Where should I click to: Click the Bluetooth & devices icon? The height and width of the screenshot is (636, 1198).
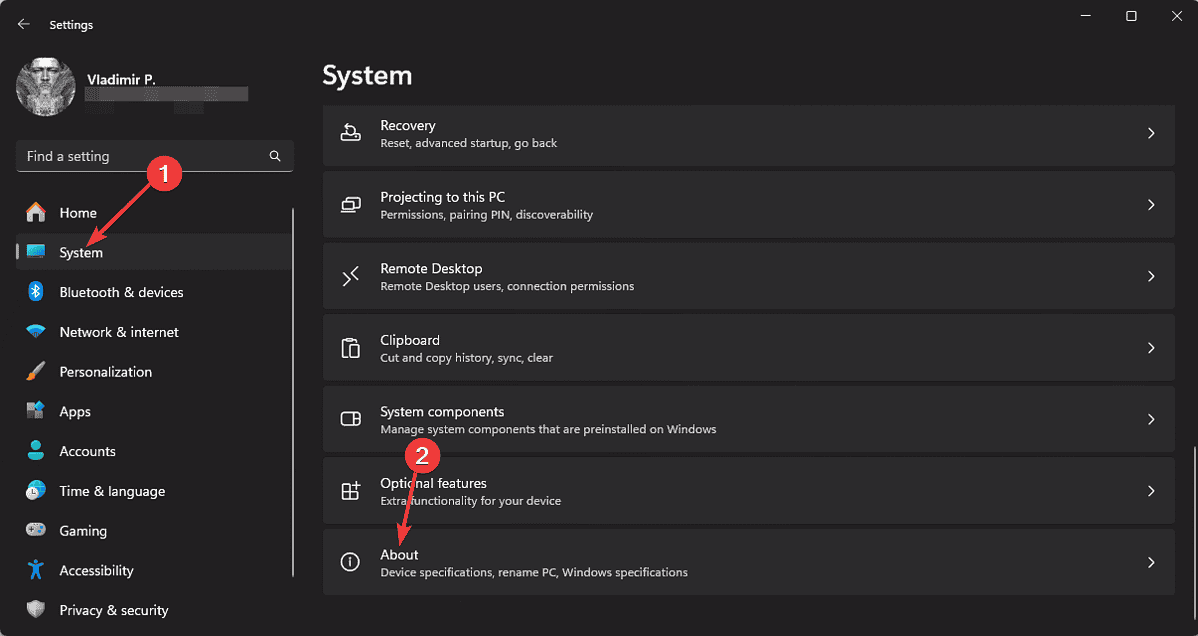(x=36, y=292)
